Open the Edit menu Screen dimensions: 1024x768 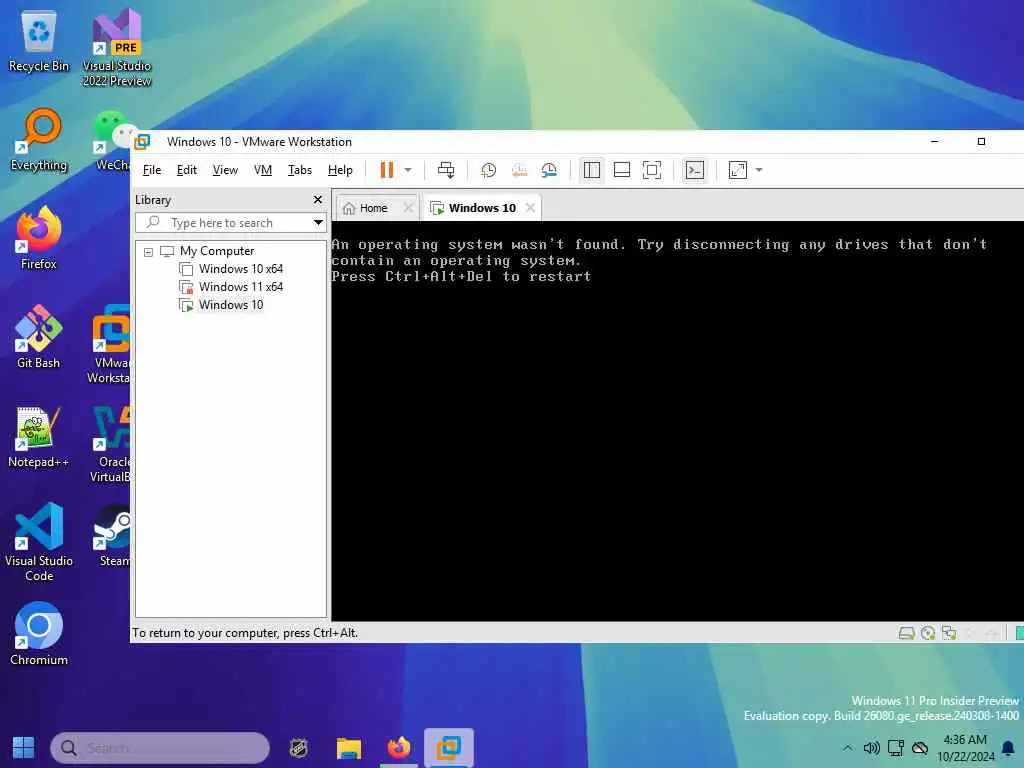pyautogui.click(x=186, y=170)
